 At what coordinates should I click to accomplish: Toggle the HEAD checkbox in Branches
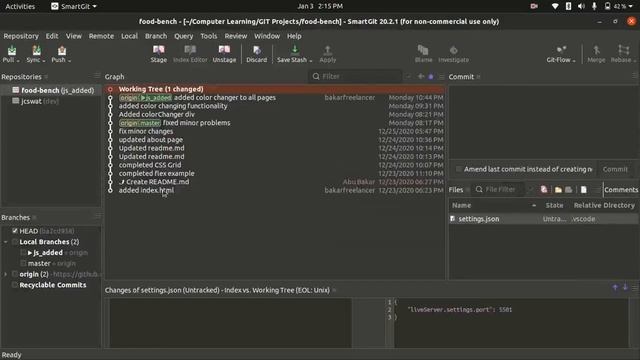pyautogui.click(x=15, y=231)
